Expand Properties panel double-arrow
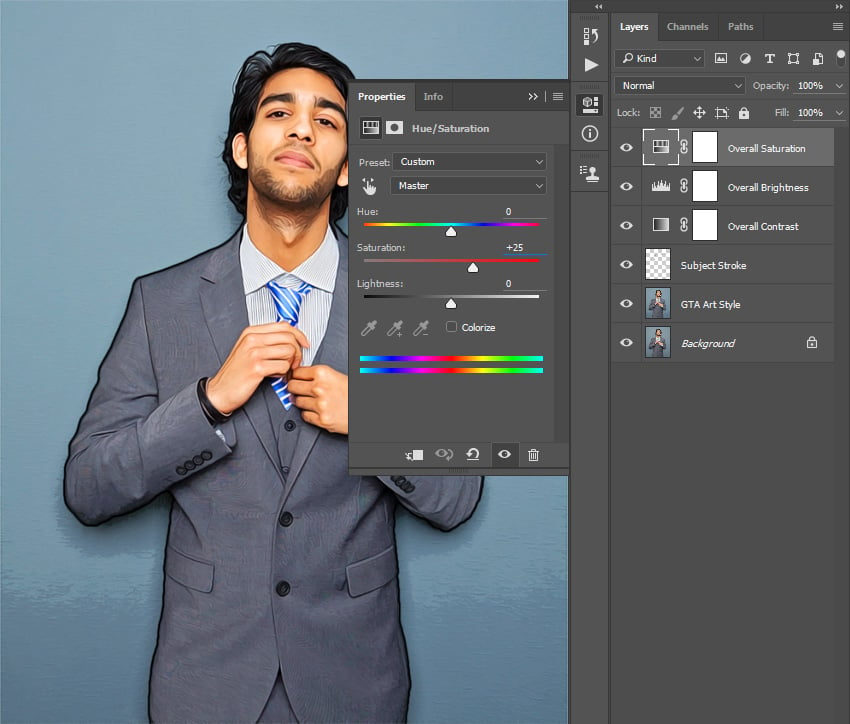This screenshot has height=724, width=850. (x=533, y=96)
